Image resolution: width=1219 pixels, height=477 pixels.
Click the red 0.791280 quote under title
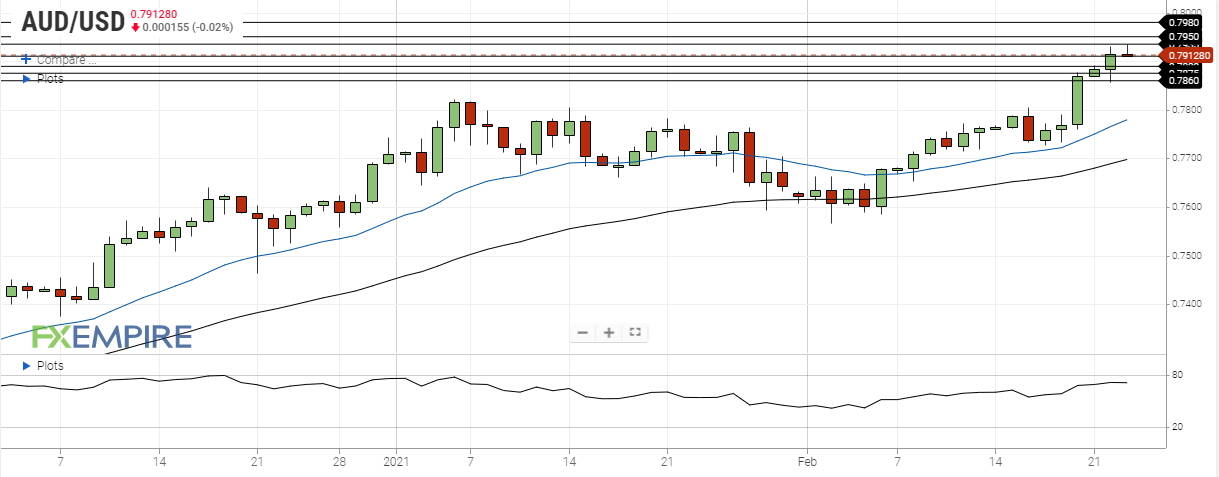[155, 13]
